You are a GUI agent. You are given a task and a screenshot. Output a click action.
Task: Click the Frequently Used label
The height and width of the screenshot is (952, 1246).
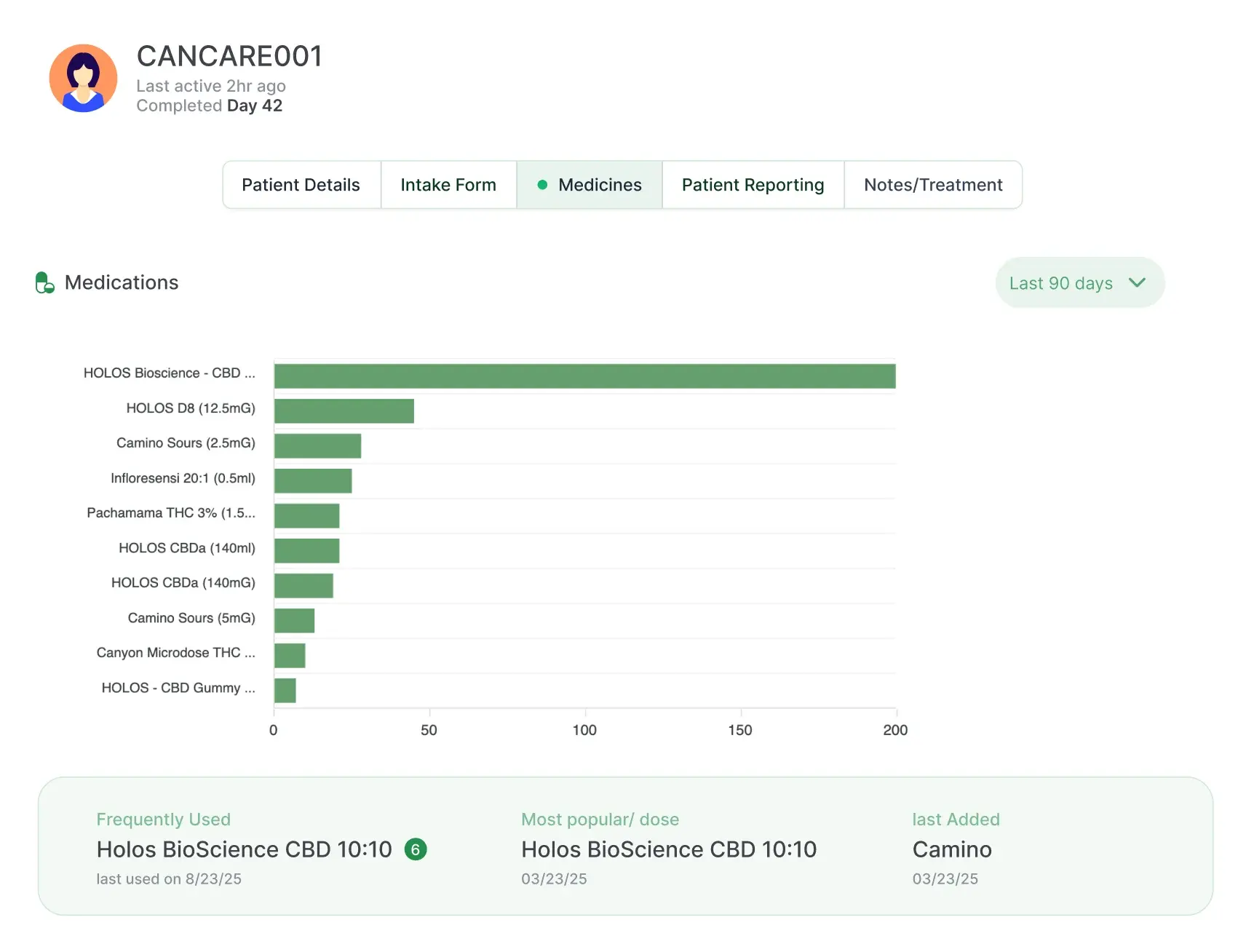pyautogui.click(x=164, y=820)
